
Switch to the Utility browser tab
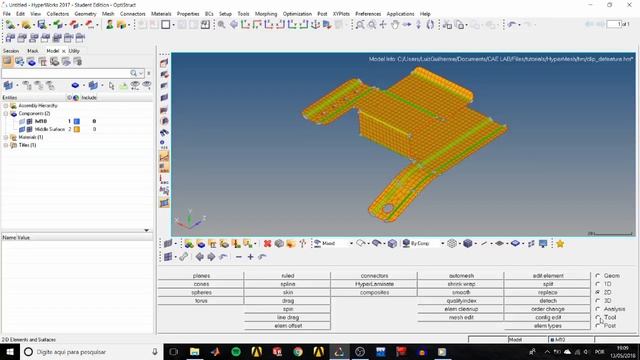74,51
